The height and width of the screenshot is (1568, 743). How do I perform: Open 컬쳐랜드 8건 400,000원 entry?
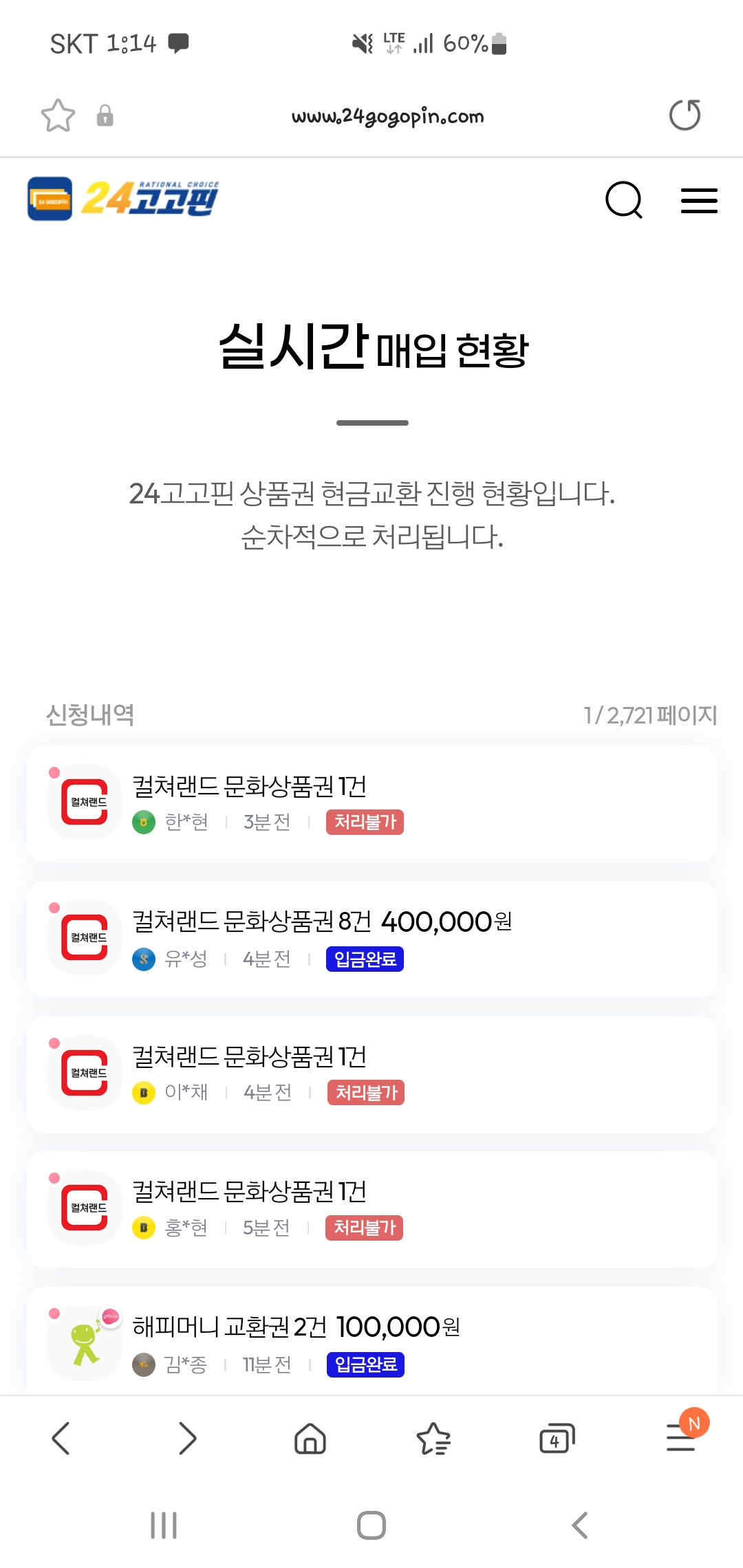pyautogui.click(x=372, y=939)
